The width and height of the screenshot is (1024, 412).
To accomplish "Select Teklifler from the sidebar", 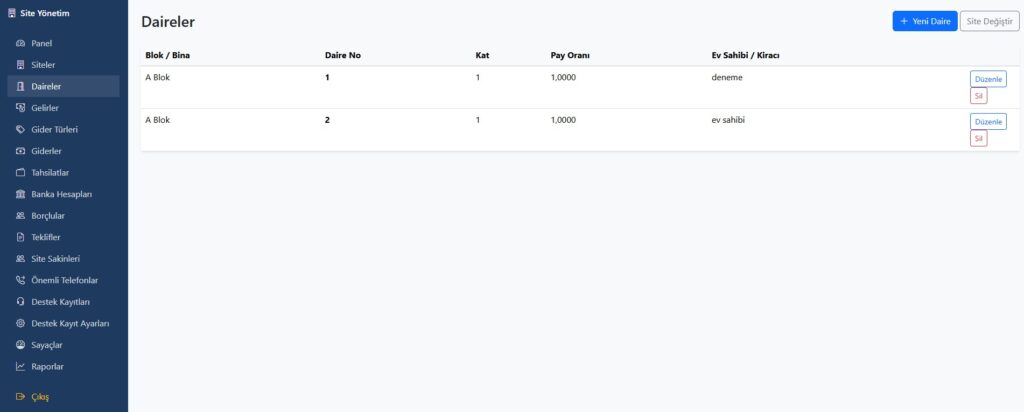I will point(46,238).
